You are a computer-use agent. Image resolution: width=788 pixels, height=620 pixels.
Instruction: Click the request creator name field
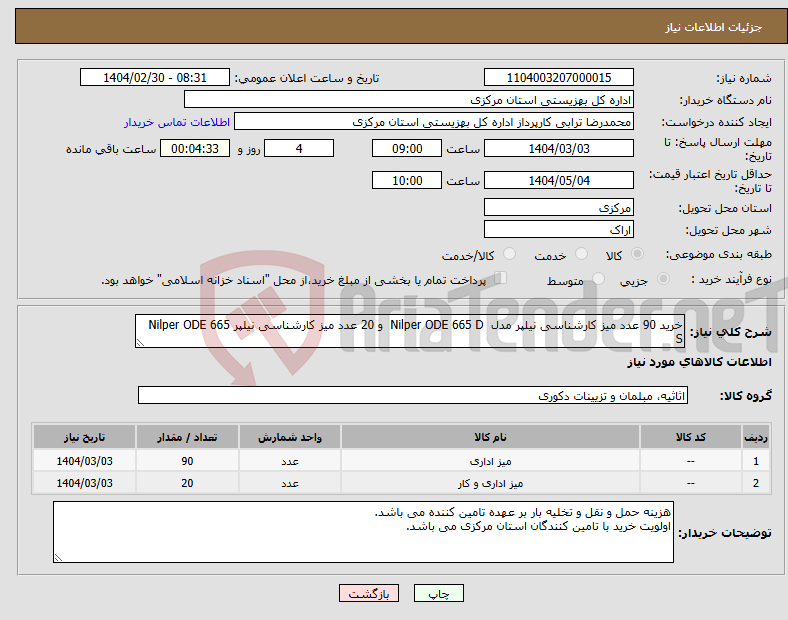pos(434,122)
